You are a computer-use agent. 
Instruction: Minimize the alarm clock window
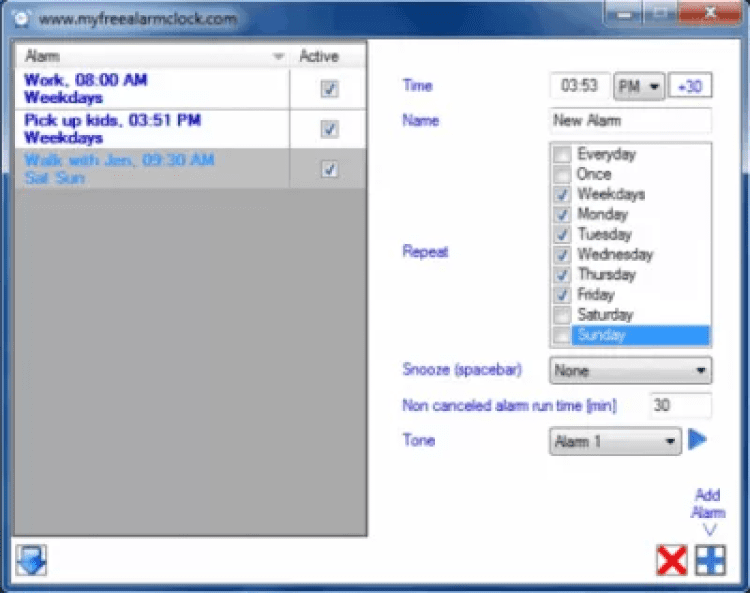[624, 13]
